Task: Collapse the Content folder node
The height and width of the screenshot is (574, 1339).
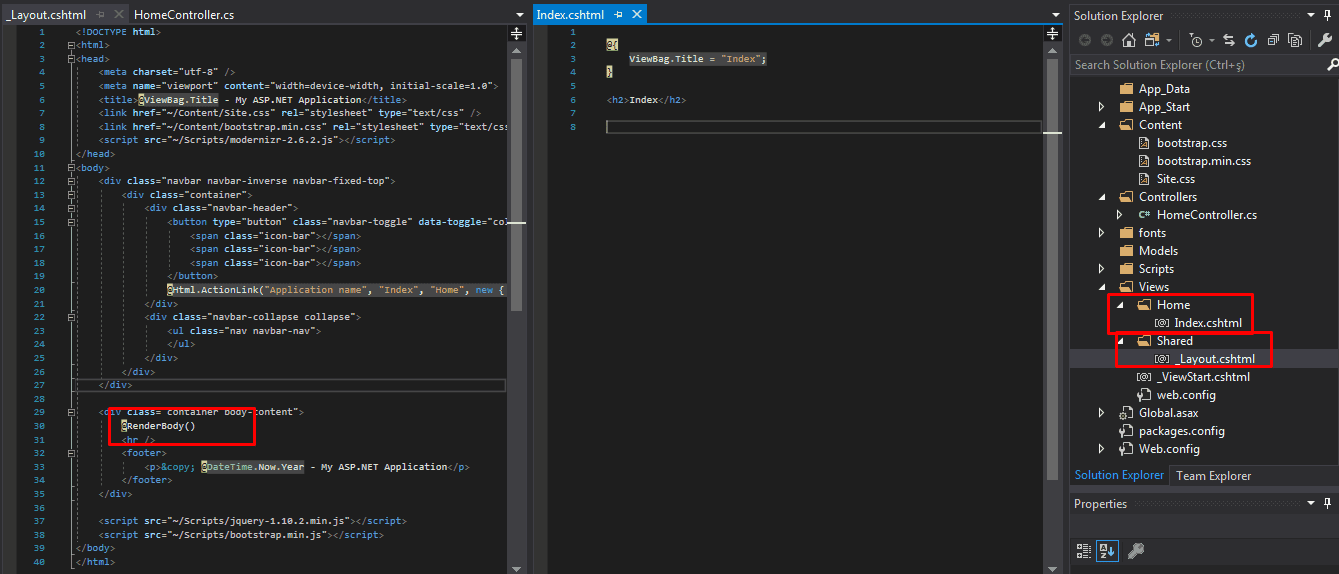Action: tap(1102, 125)
